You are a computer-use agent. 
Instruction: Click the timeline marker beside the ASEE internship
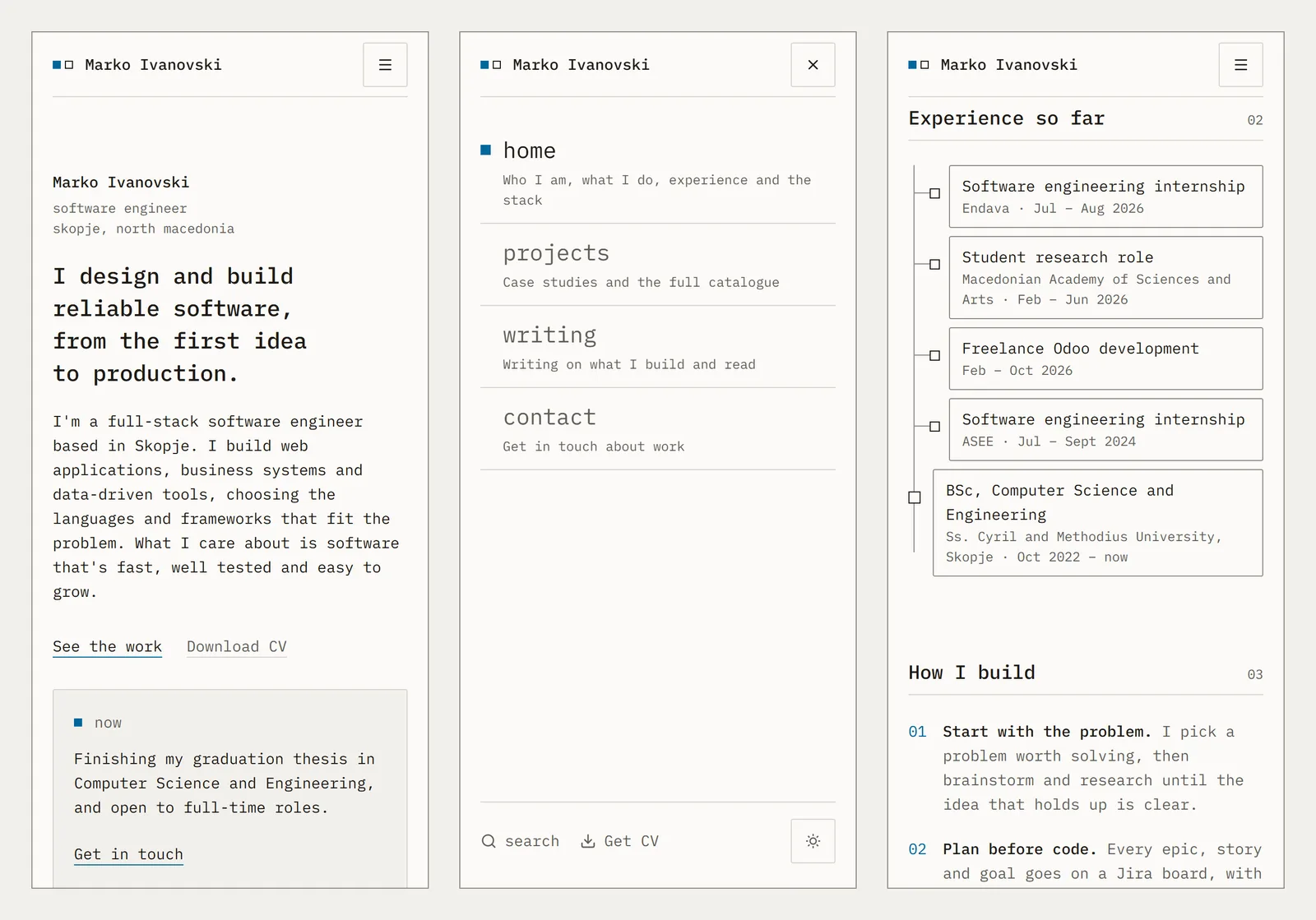tap(934, 427)
